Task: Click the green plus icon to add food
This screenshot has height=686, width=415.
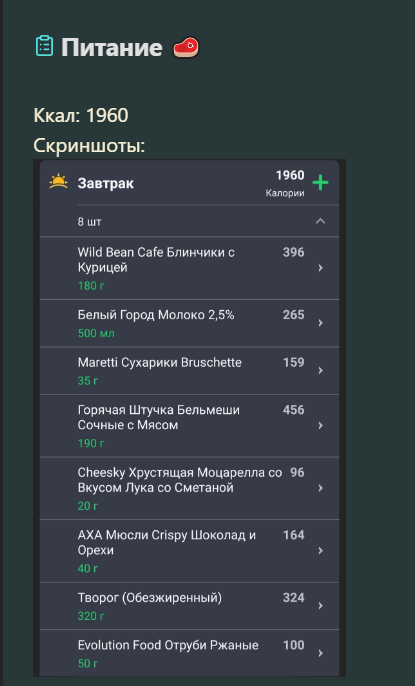Action: point(321,182)
